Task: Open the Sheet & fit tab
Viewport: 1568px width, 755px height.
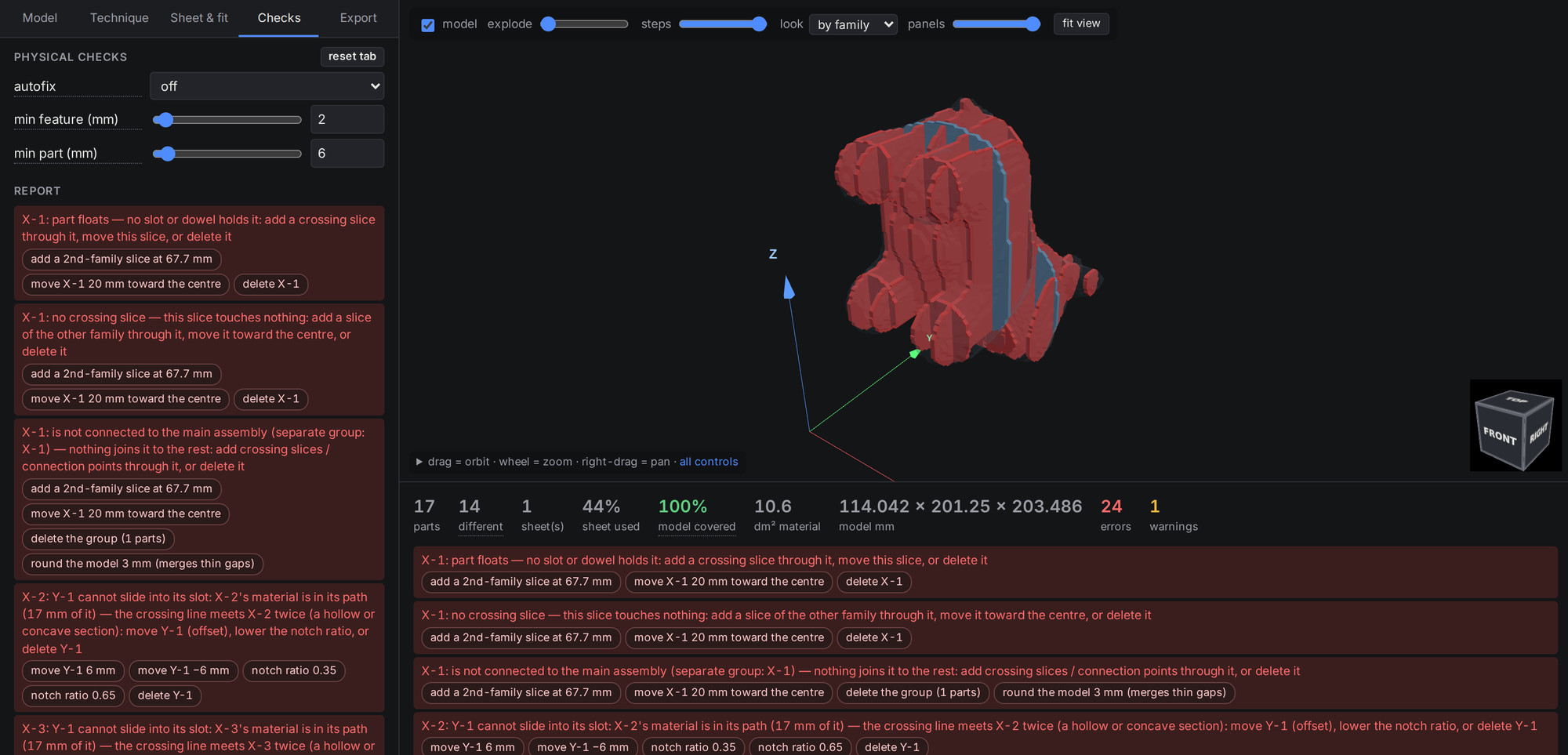Action: [x=199, y=18]
